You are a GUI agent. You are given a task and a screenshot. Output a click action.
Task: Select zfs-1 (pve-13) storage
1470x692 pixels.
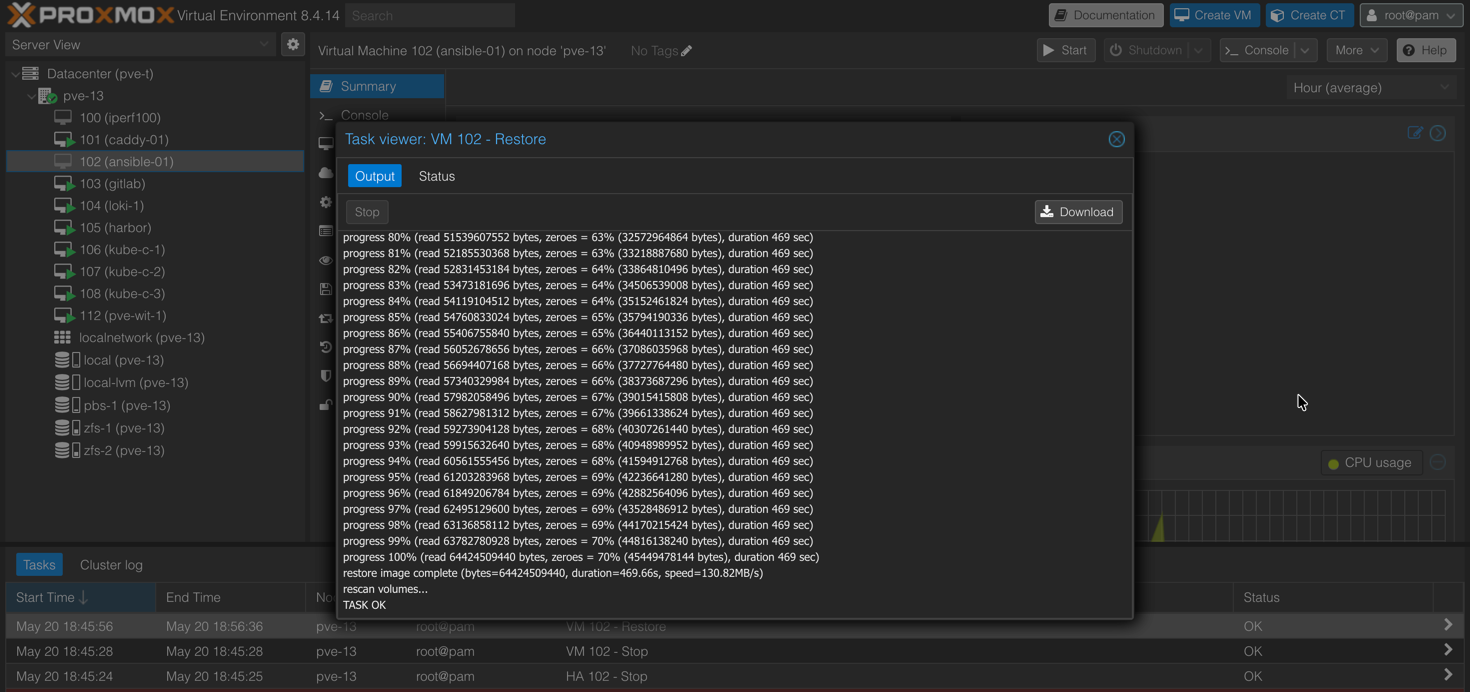coord(124,428)
